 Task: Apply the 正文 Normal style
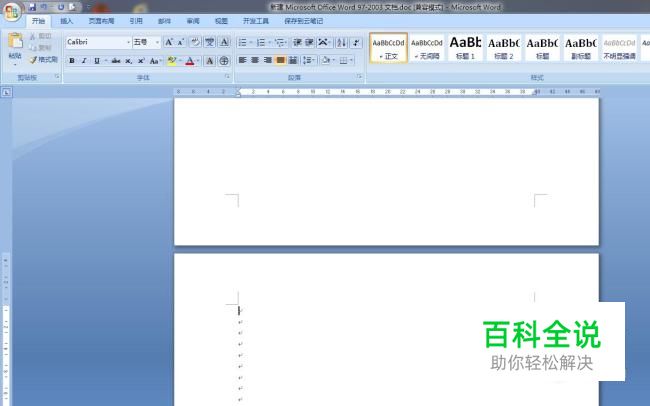point(388,48)
